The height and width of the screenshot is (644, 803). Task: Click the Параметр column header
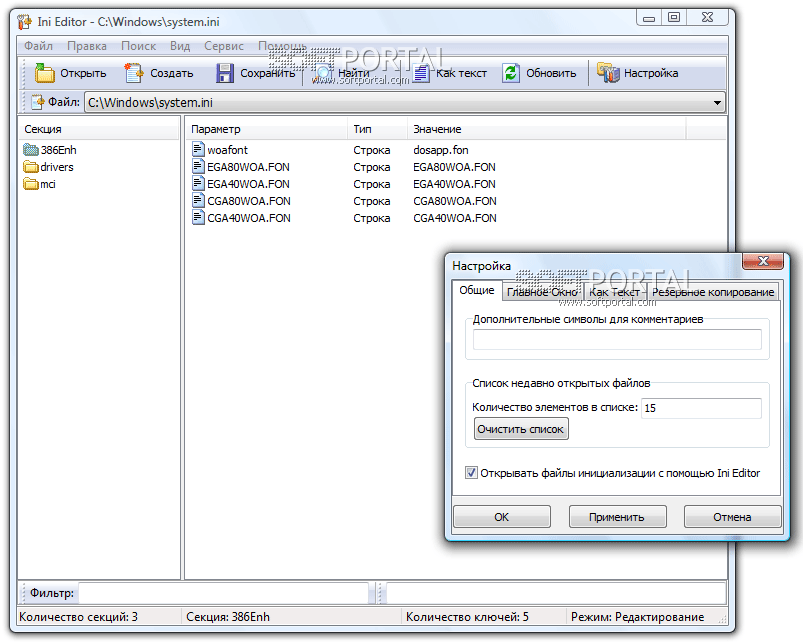pyautogui.click(x=268, y=129)
